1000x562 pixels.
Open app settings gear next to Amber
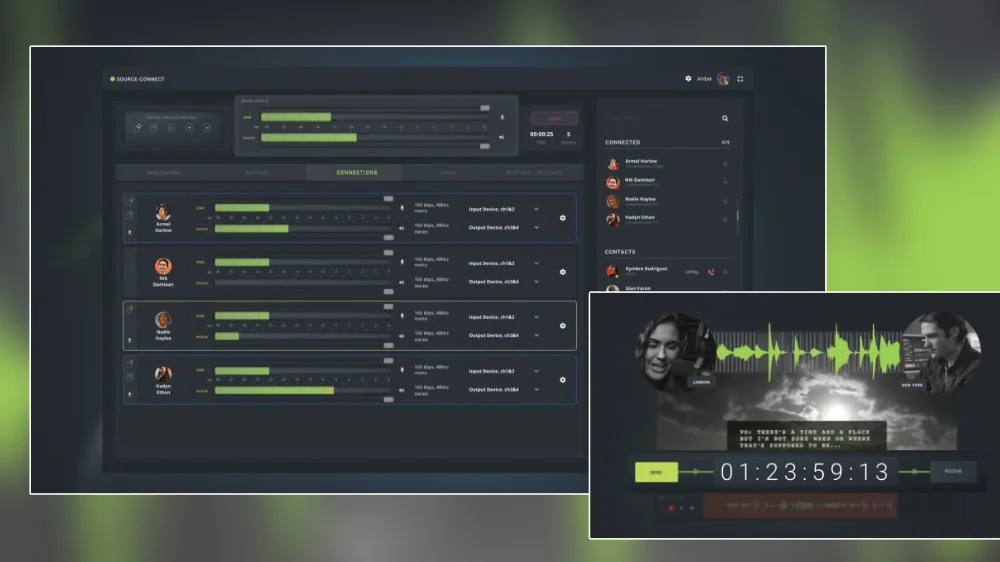688,78
